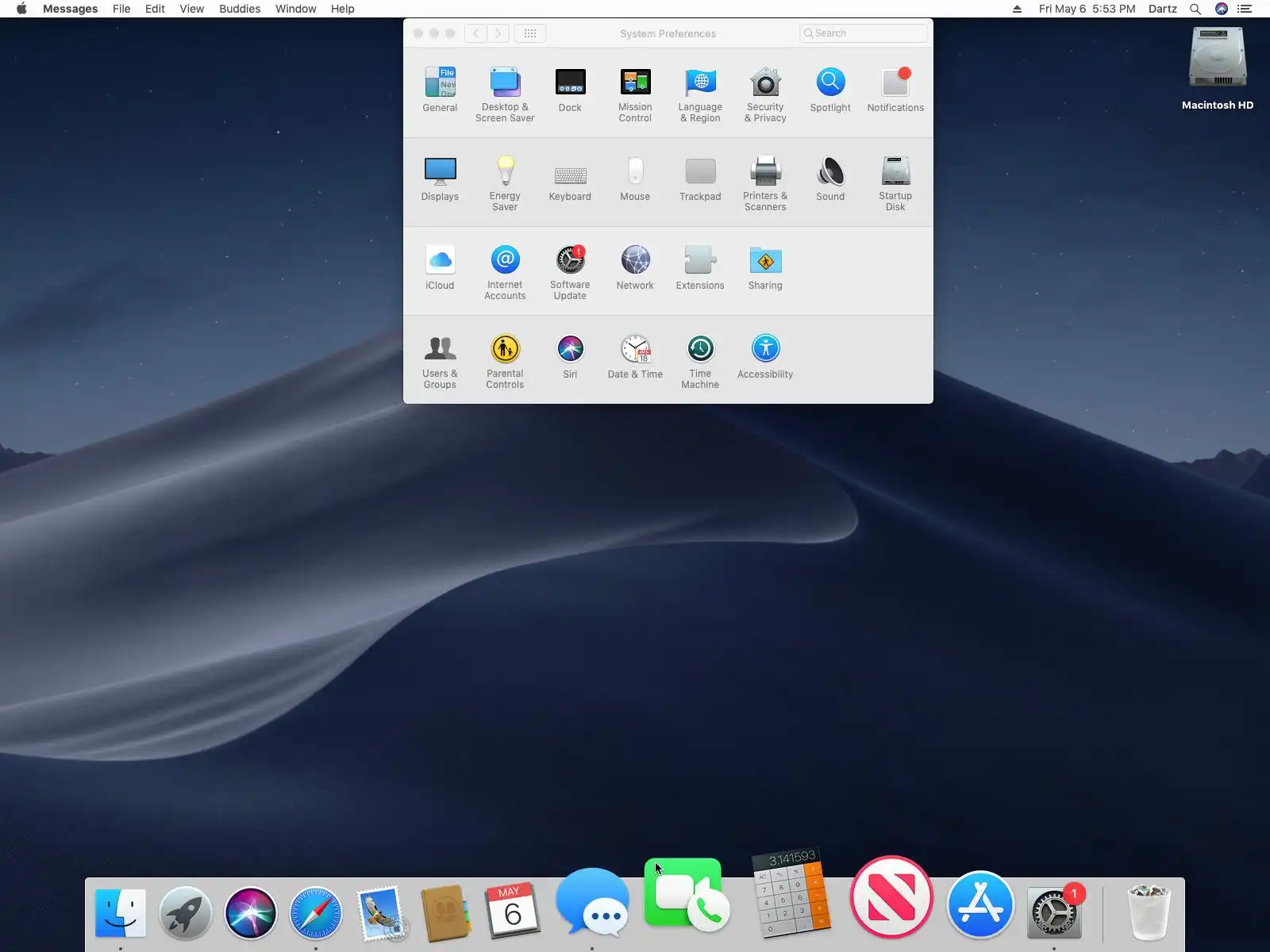Open the Apple menu

(x=21, y=9)
